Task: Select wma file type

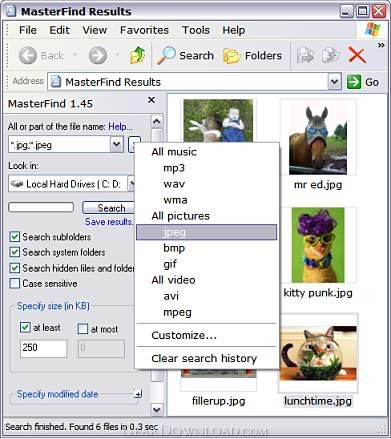Action: click(207, 200)
